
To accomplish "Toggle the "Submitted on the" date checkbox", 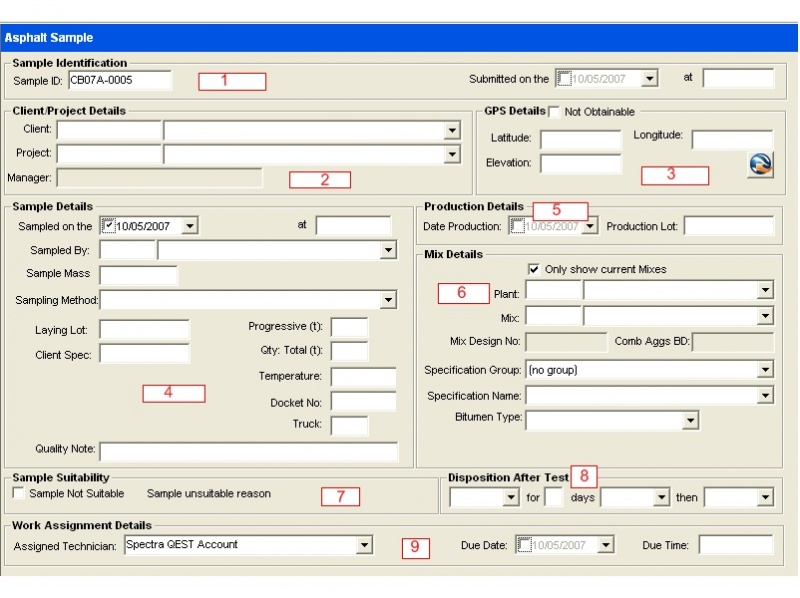I will (x=566, y=77).
